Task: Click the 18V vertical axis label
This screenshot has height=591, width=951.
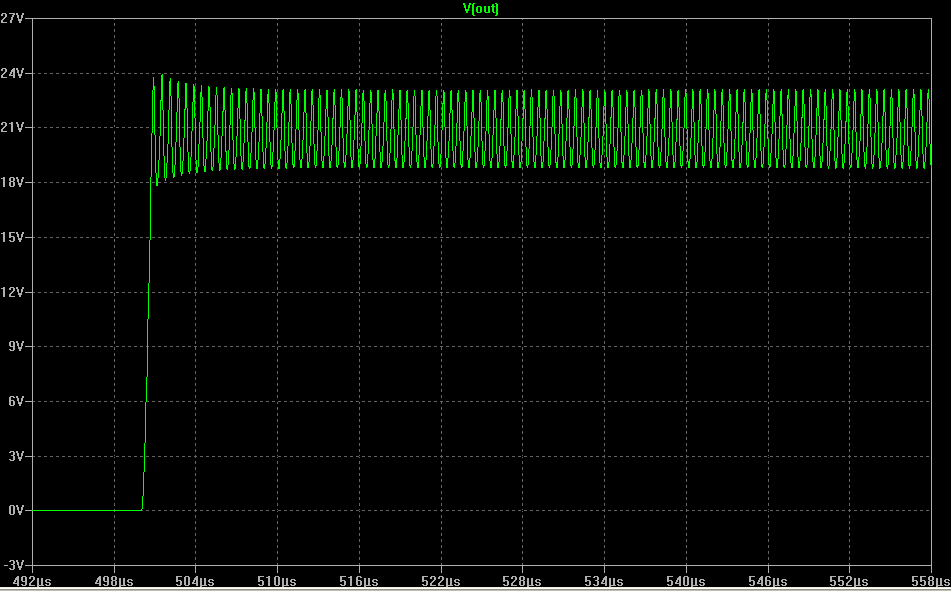Action: (x=12, y=182)
